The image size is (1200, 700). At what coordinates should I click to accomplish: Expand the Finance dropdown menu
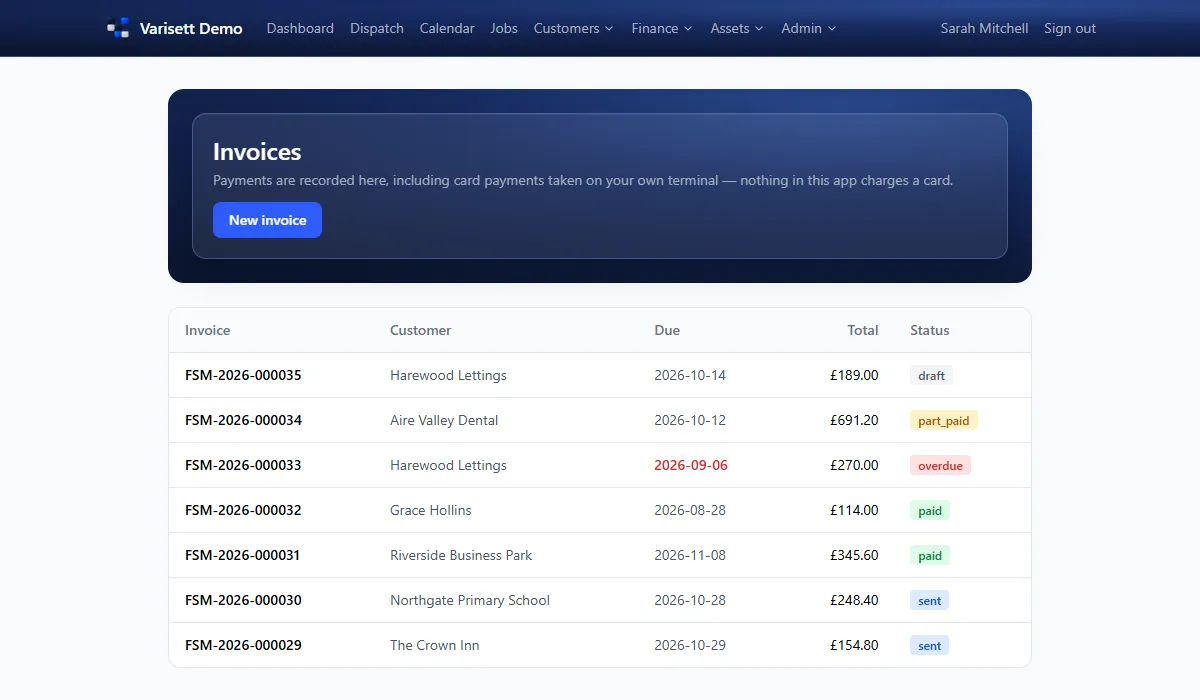coord(662,28)
